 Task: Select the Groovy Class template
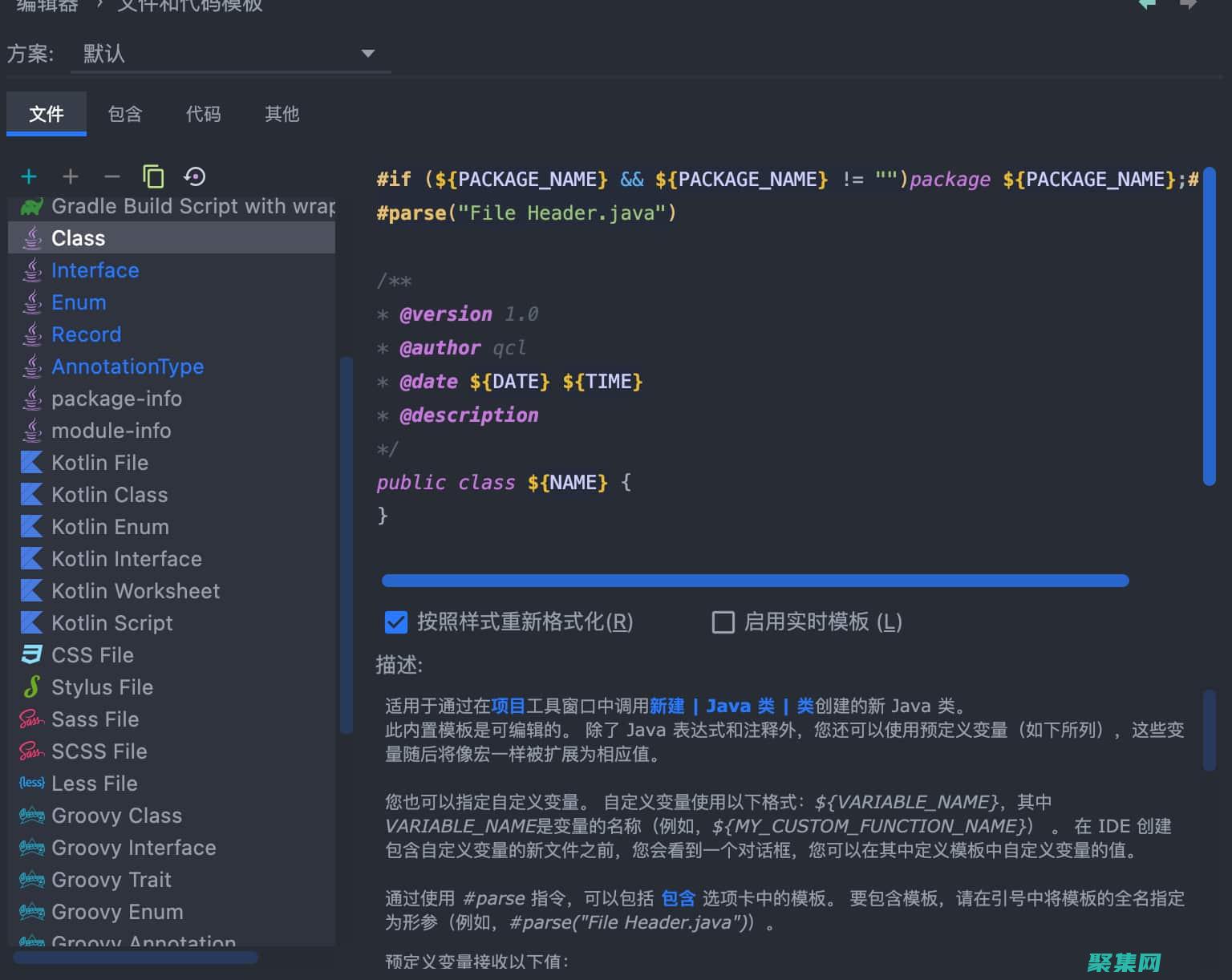point(116,816)
